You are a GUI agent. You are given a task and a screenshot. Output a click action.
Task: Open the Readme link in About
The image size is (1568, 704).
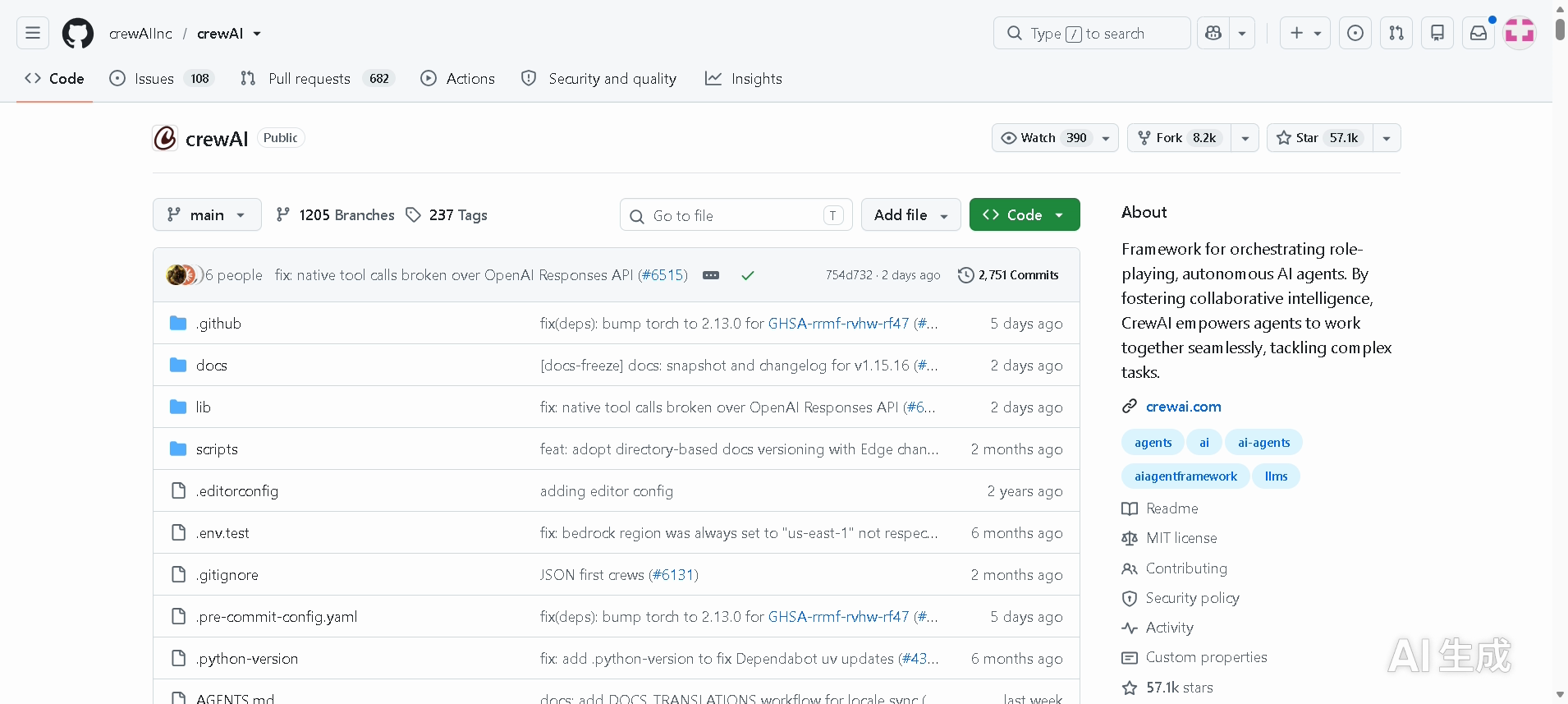point(1160,508)
